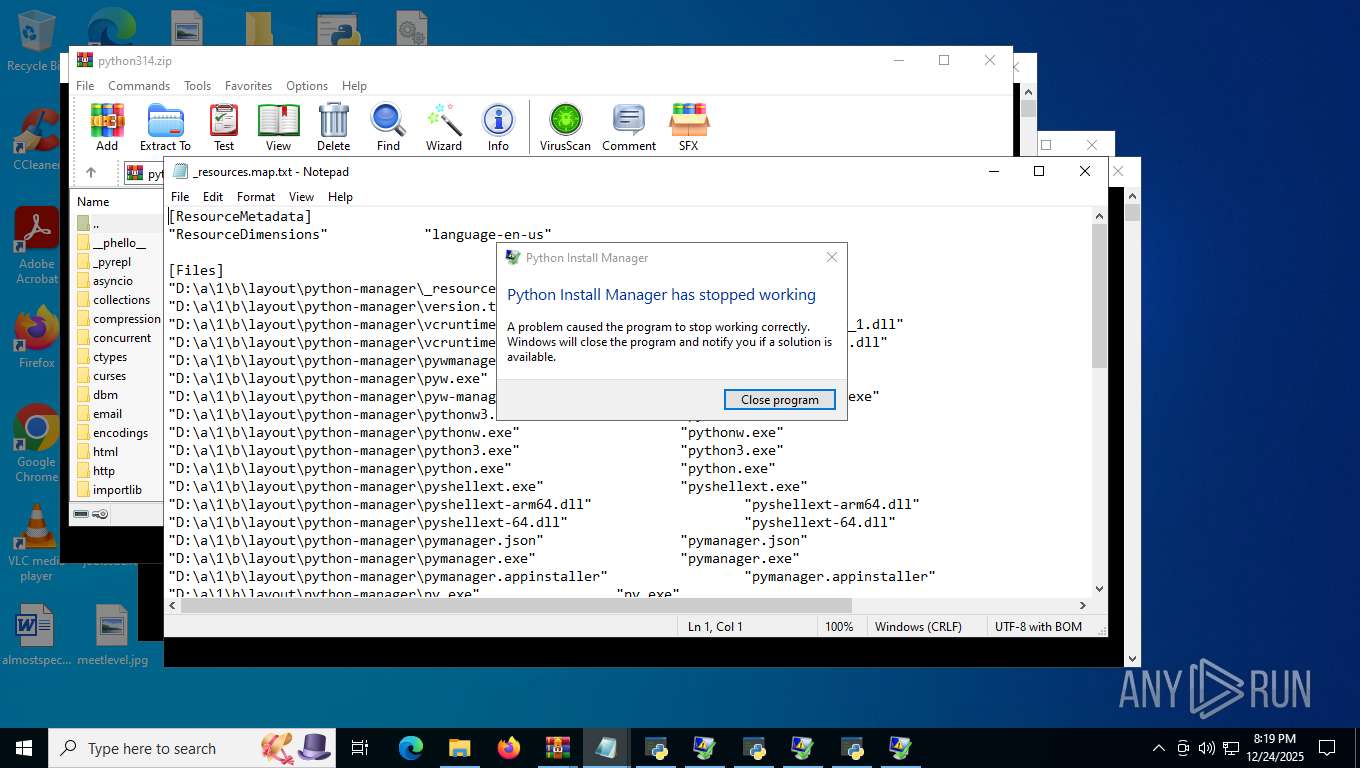Select the asyncio folder in WinRAR

click(113, 281)
